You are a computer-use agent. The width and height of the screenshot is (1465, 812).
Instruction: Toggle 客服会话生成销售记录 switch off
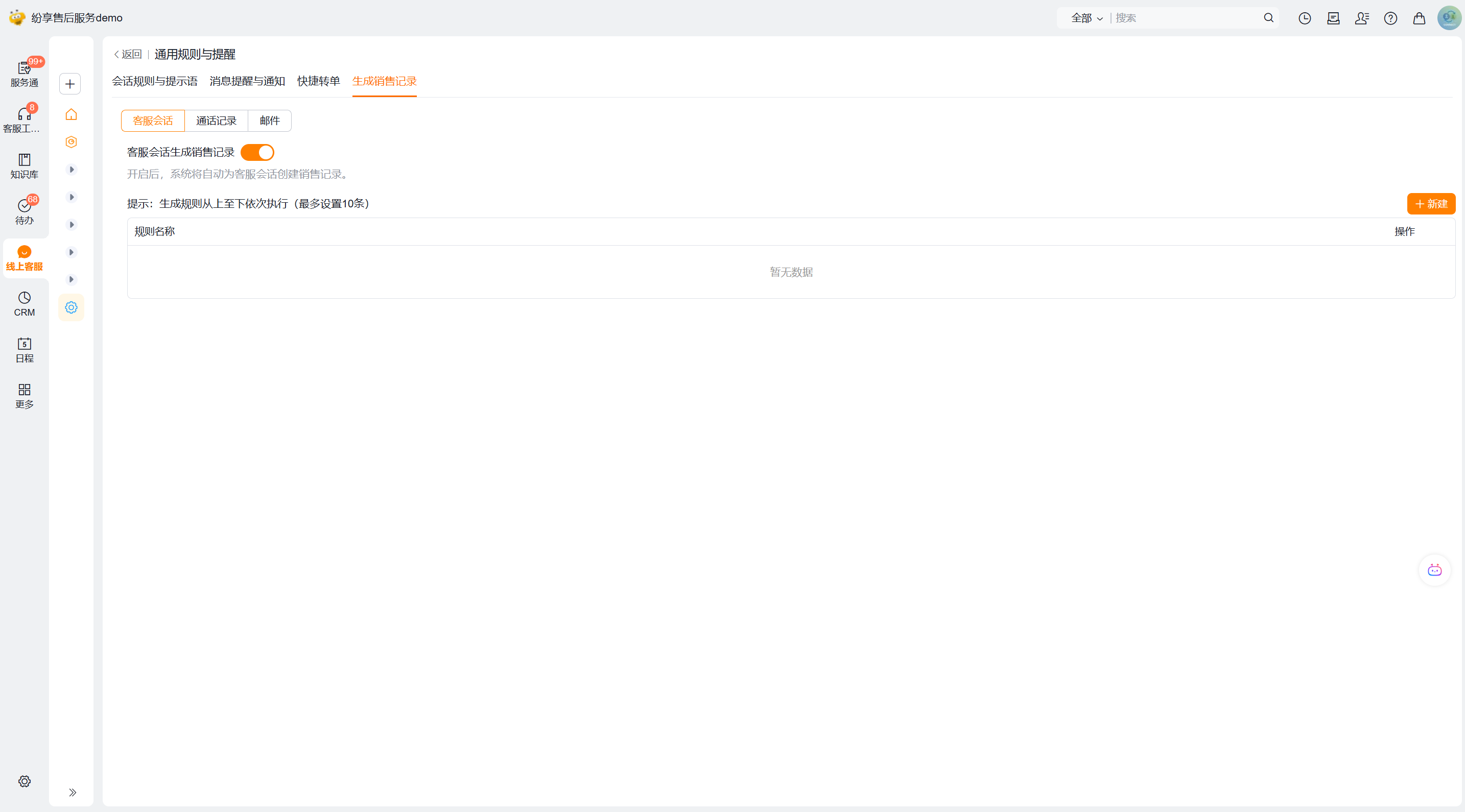(x=257, y=152)
